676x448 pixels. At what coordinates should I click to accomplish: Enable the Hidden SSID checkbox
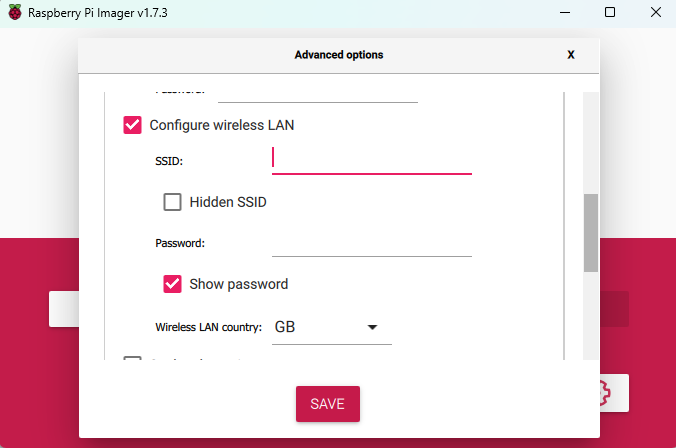click(x=172, y=202)
